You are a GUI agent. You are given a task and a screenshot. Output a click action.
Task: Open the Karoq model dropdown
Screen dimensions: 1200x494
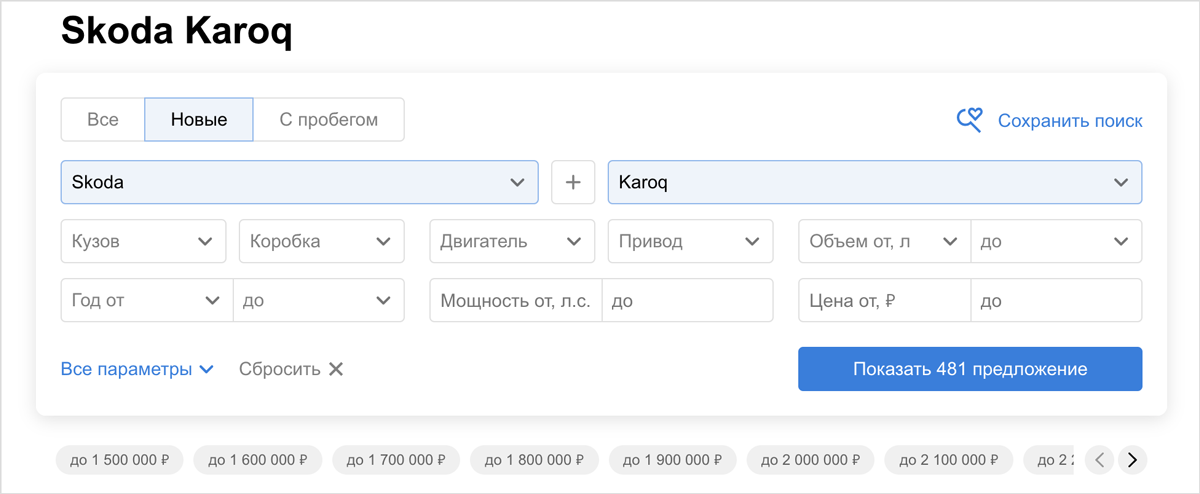click(x=875, y=183)
